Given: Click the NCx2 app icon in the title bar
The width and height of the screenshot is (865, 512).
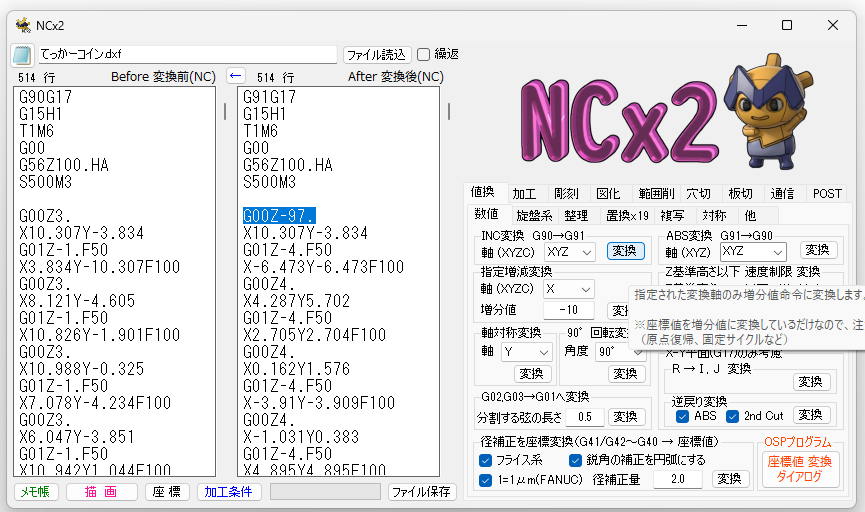Looking at the screenshot, I should (x=23, y=25).
